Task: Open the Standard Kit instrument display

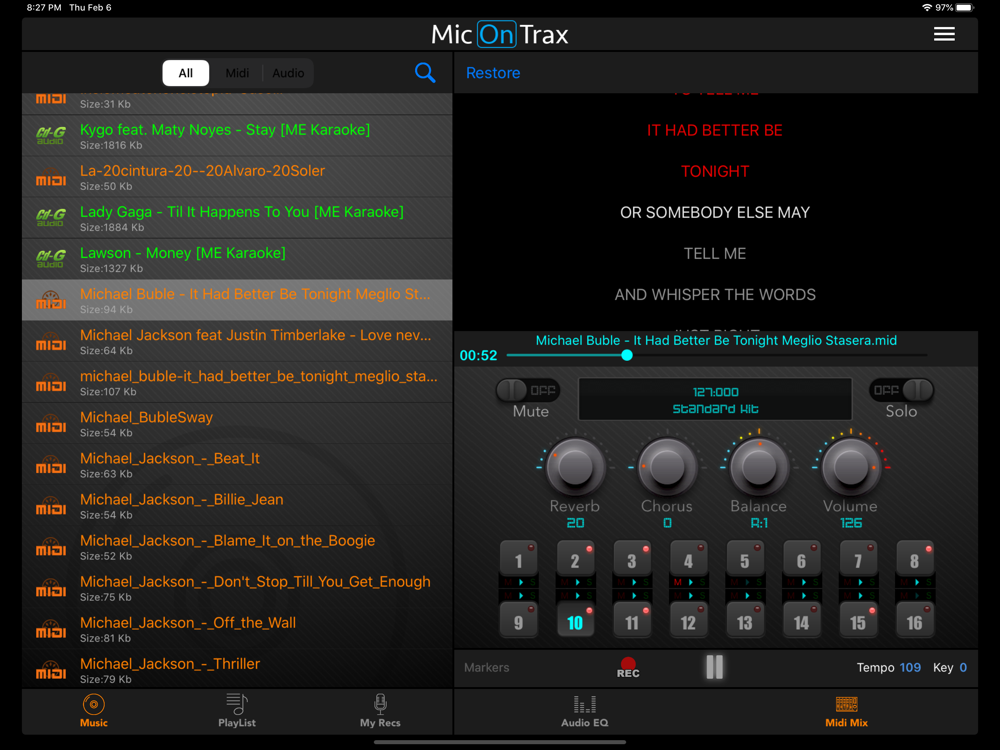Action: pos(715,399)
